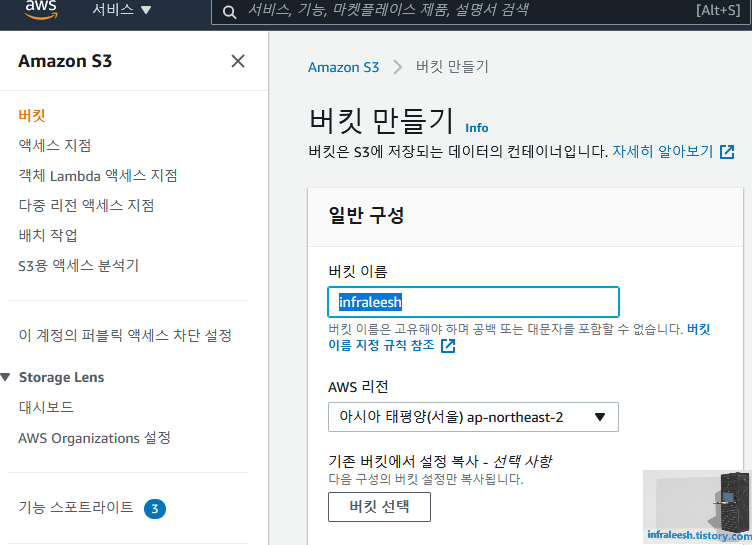Viewport: 752px width, 545px height.
Task: Click the 버킷 선택 button
Action: click(x=379, y=507)
